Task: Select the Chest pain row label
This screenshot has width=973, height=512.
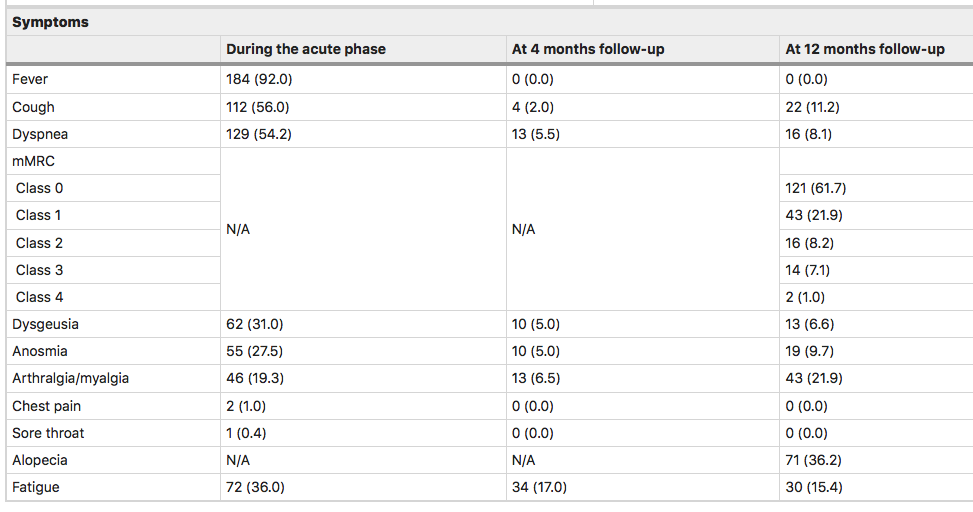Action: 46,406
